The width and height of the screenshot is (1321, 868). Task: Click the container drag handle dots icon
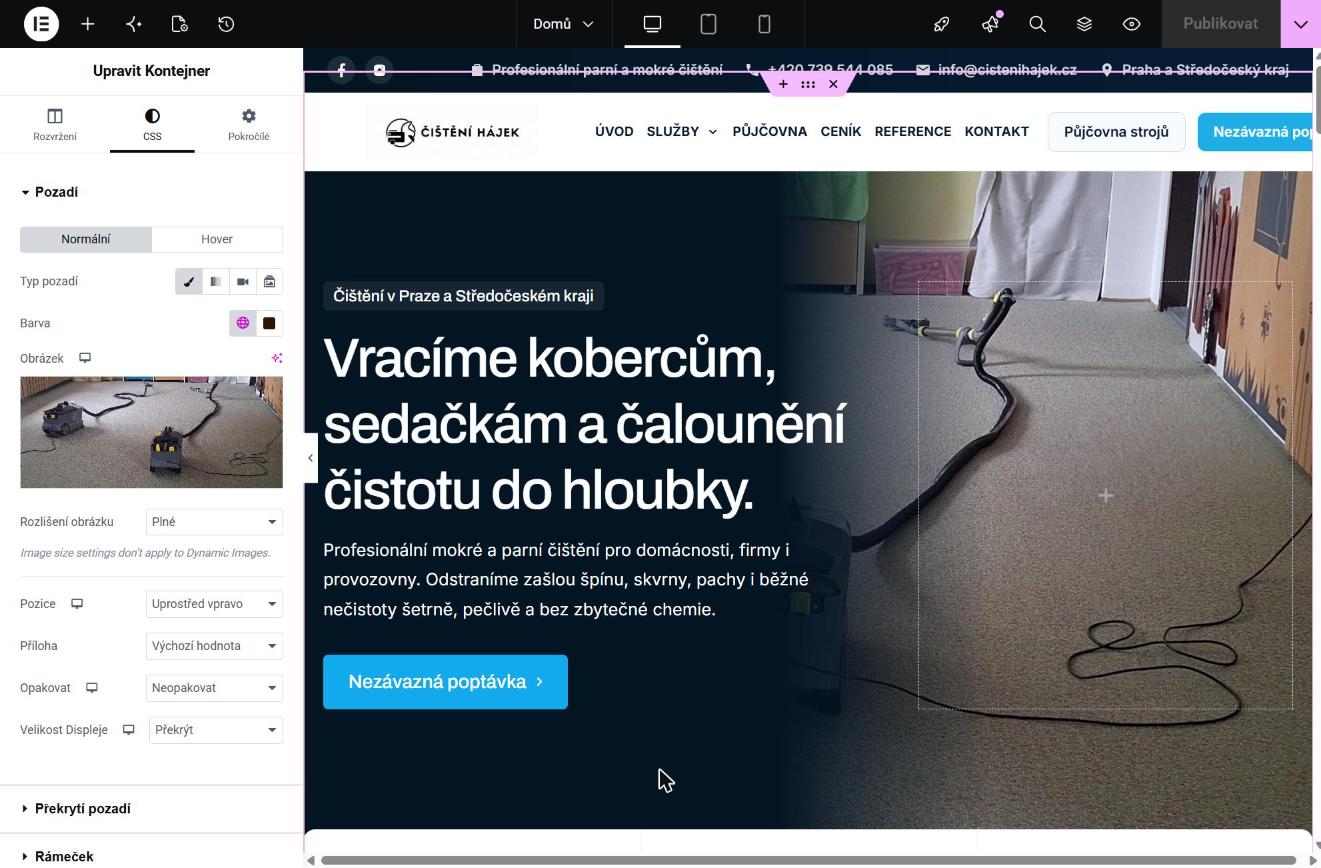click(808, 84)
